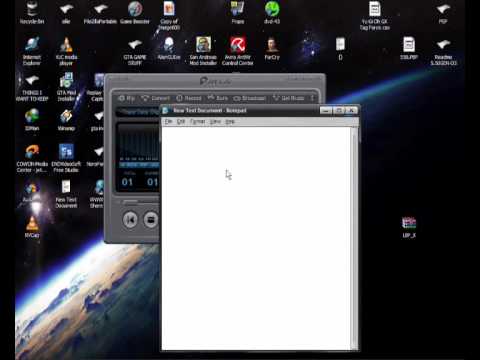This screenshot has height=360, width=480.
Task: Select the Internet Explorer desktop icon
Action: (32, 51)
